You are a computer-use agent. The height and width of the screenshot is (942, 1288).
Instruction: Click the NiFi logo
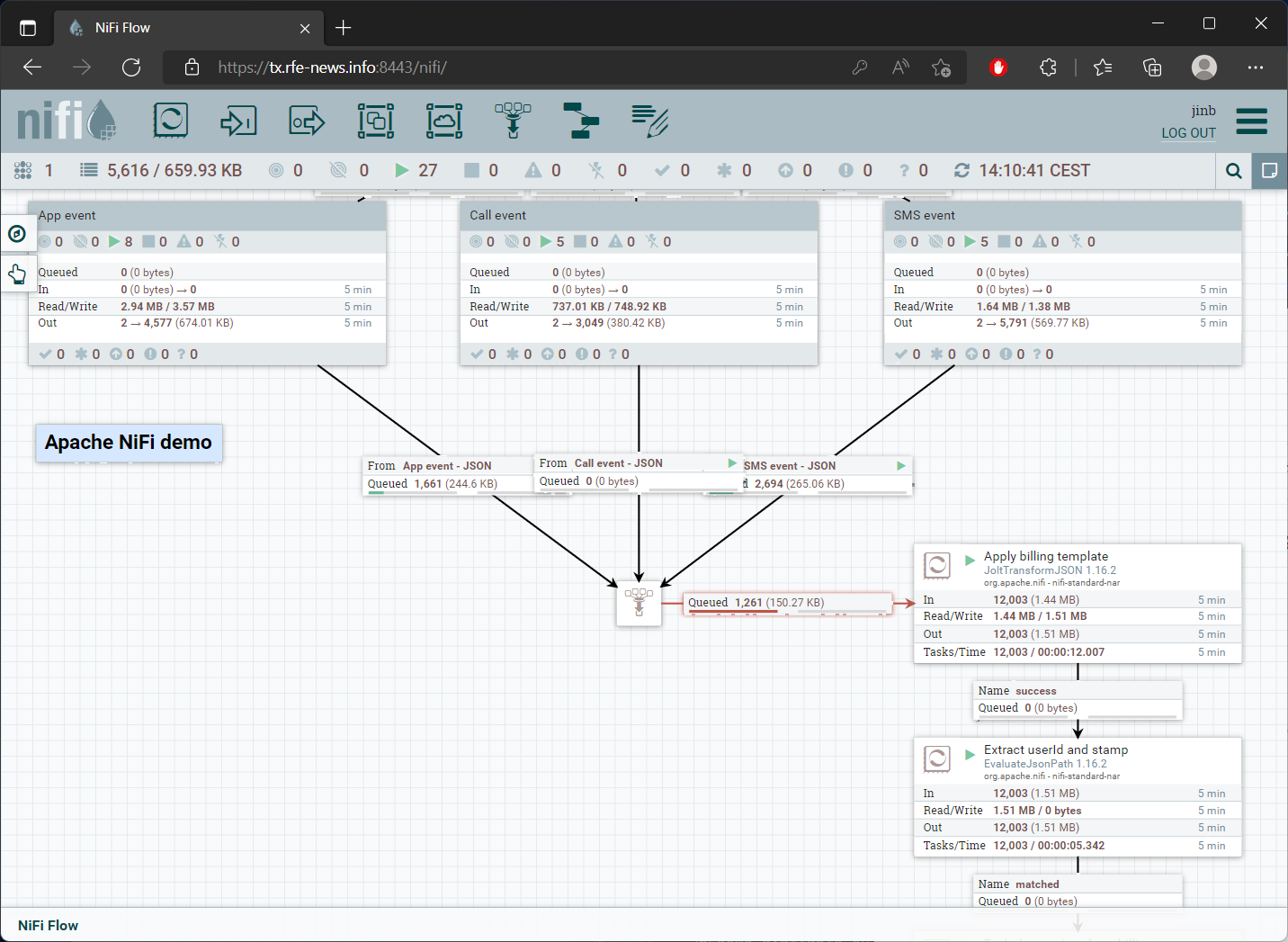coord(67,121)
